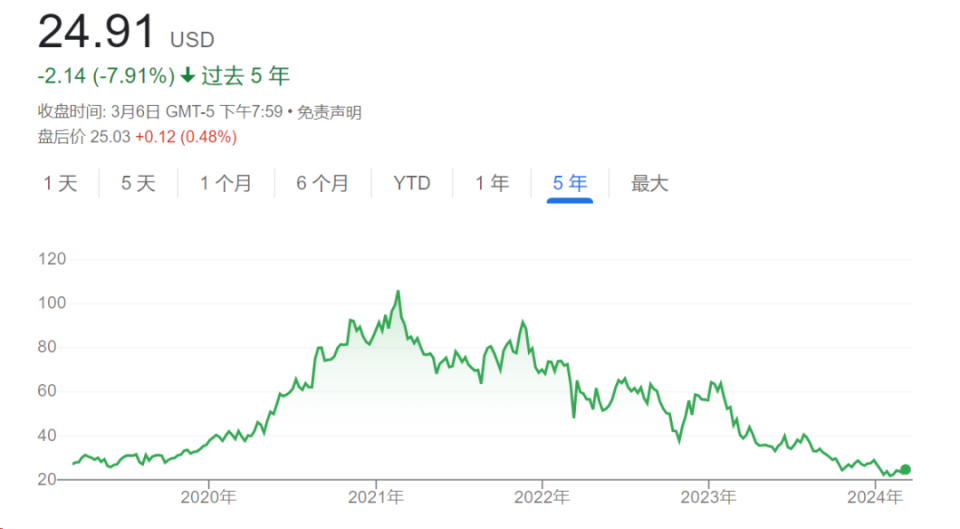The width and height of the screenshot is (960, 529).
Task: Select the 1 天 time range tab
Action: click(61, 183)
